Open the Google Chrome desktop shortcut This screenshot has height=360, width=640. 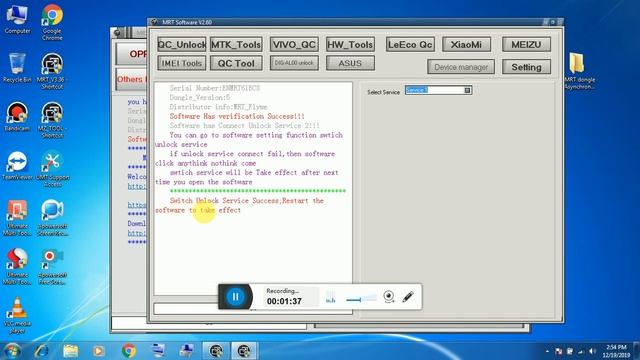[x=52, y=22]
